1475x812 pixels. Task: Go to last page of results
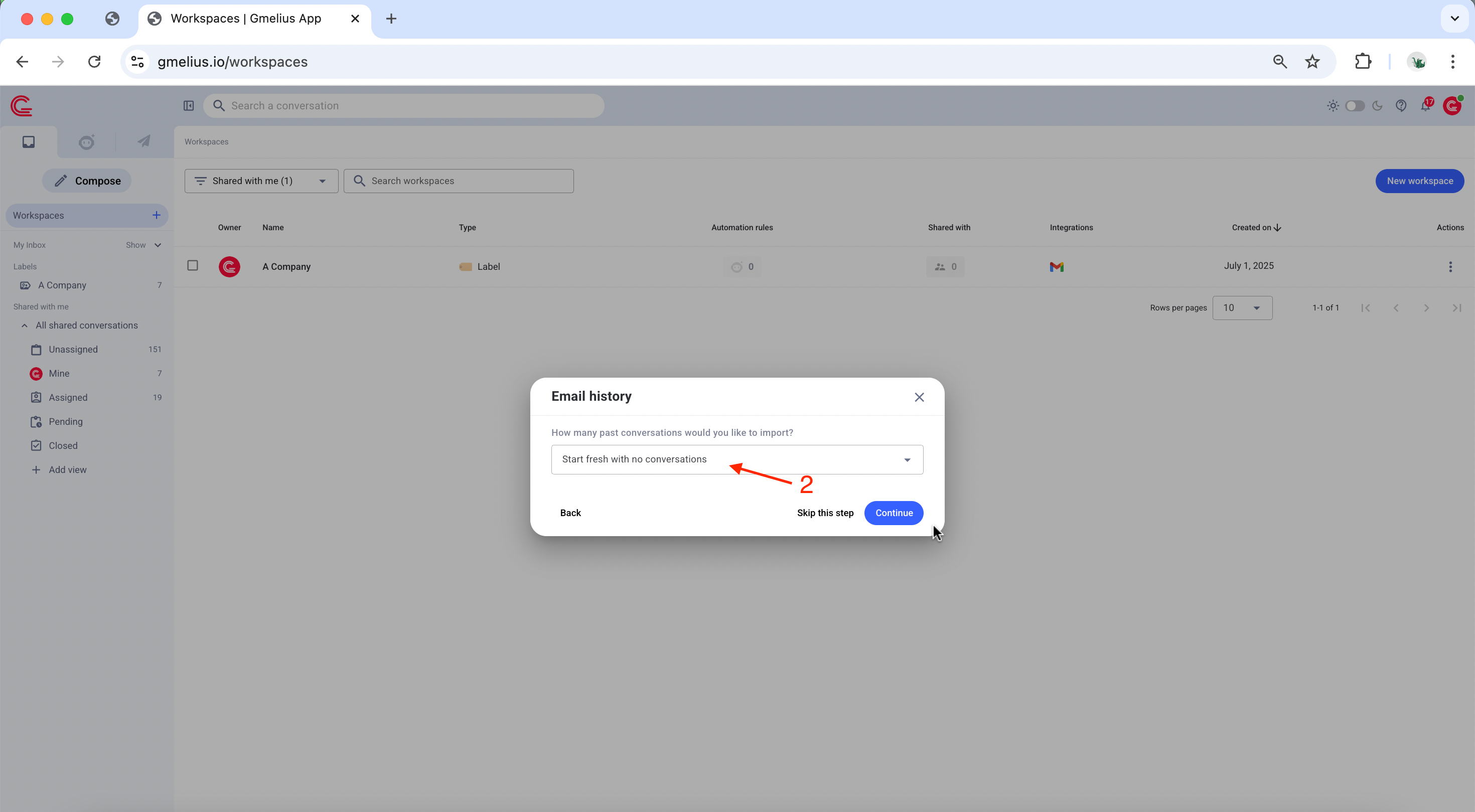[x=1456, y=308]
